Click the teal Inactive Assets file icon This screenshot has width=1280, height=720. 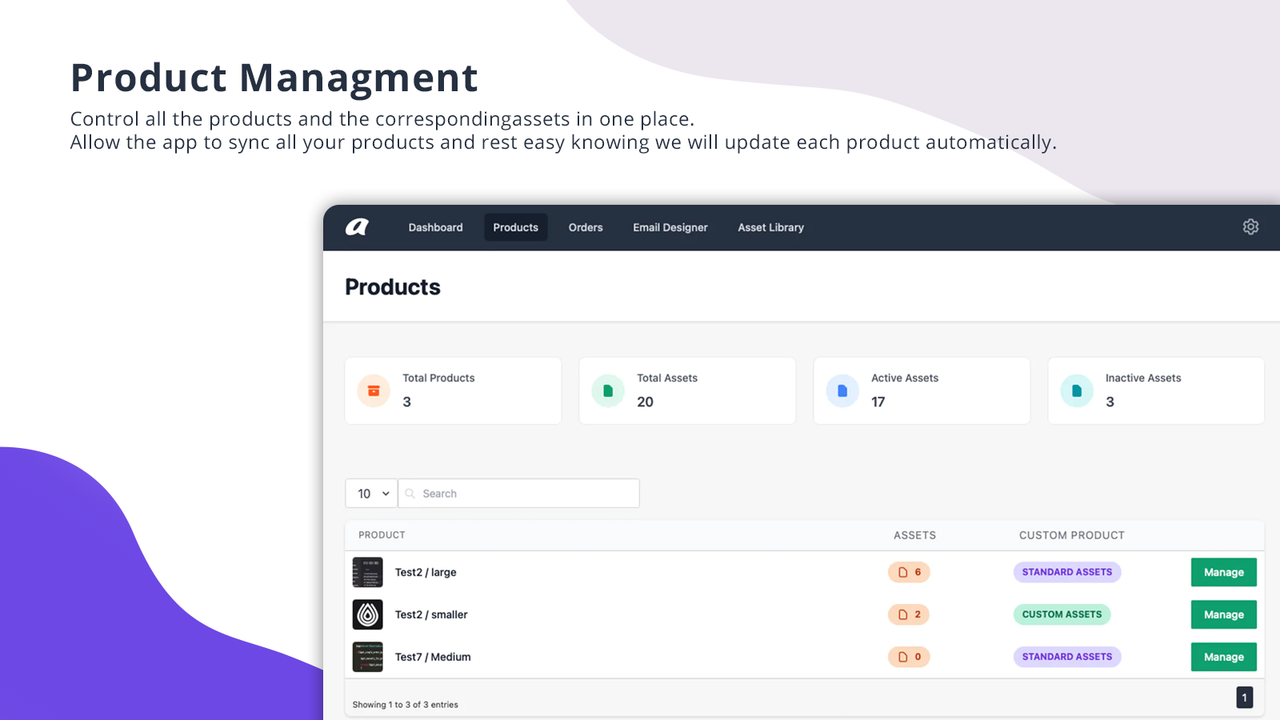(1076, 391)
